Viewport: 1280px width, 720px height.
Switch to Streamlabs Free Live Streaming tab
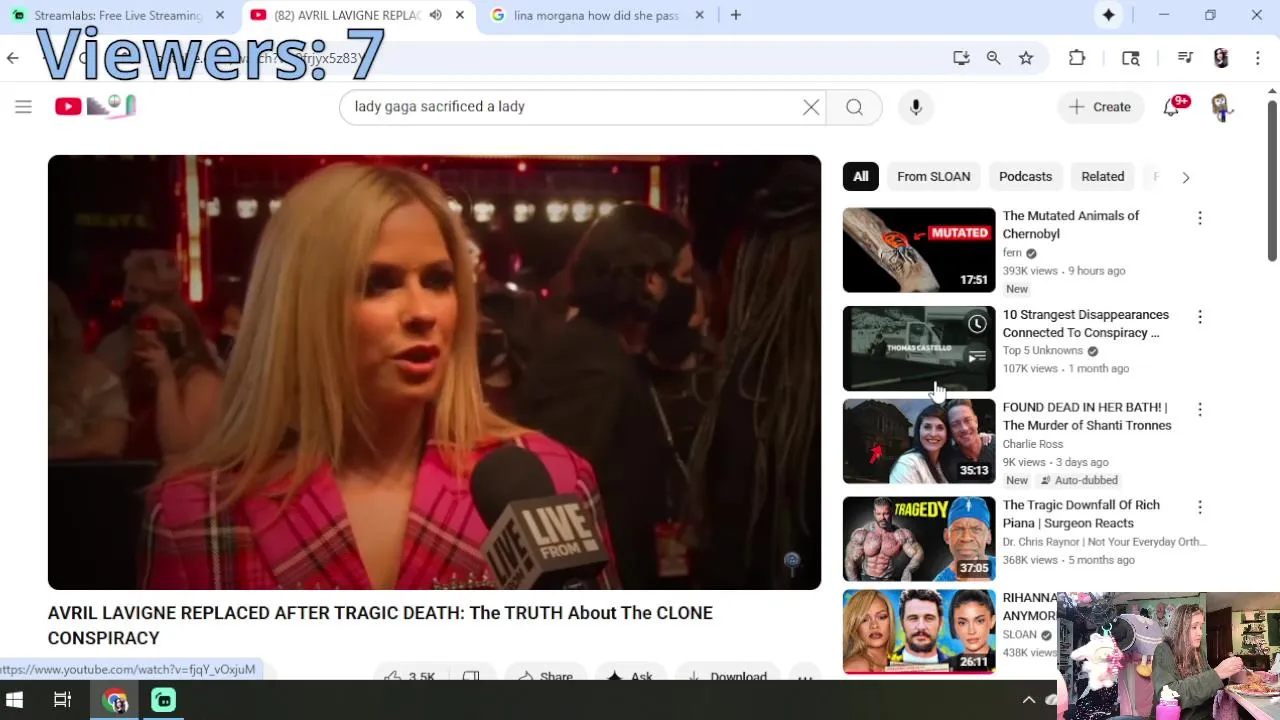click(x=118, y=15)
